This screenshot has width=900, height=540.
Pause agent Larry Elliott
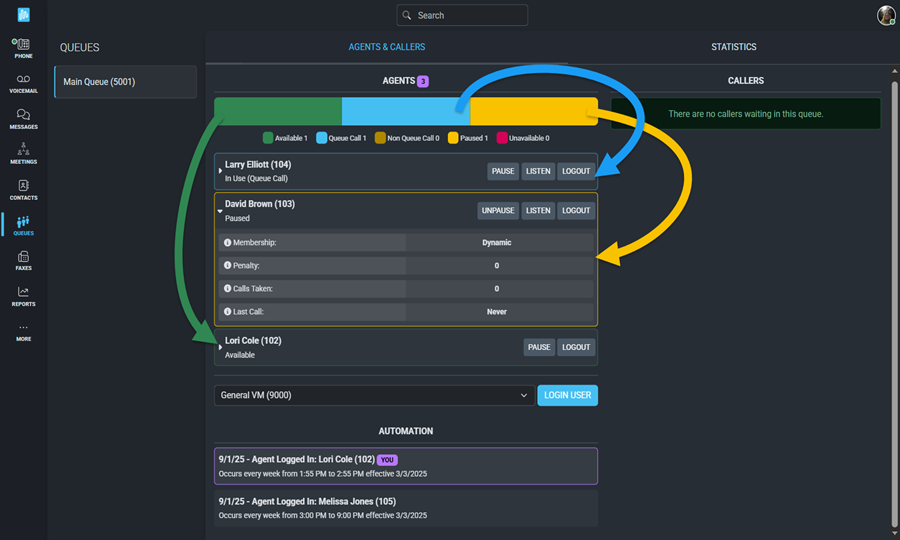(503, 171)
